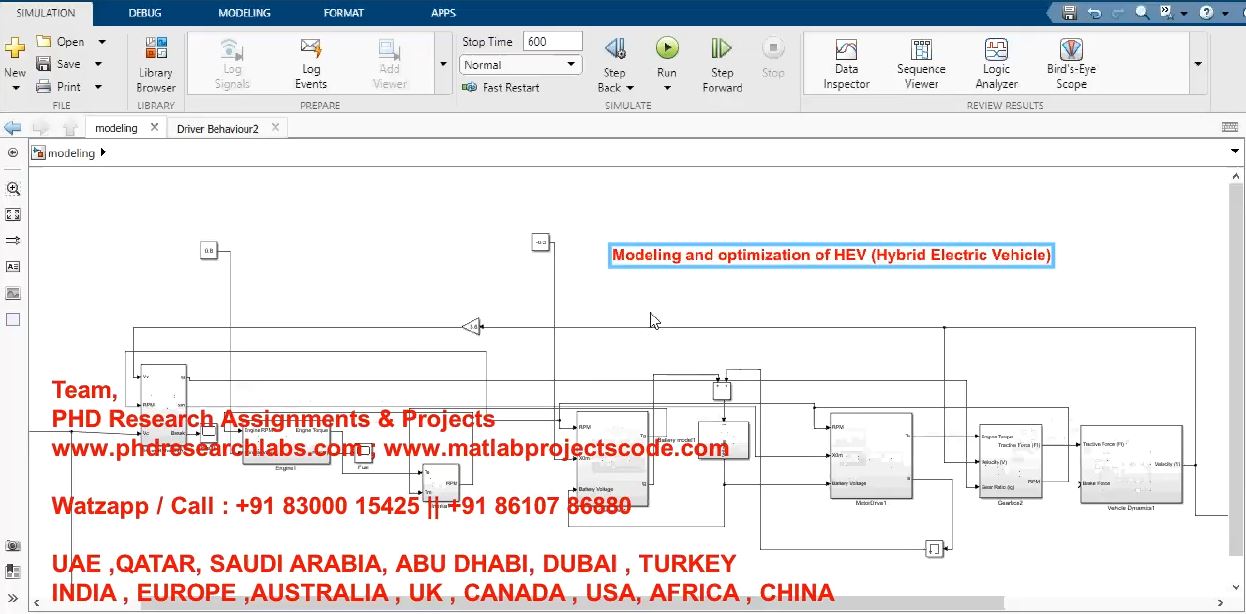This screenshot has height=614, width=1246.
Task: Select the modeling model tab
Action: [x=116, y=128]
